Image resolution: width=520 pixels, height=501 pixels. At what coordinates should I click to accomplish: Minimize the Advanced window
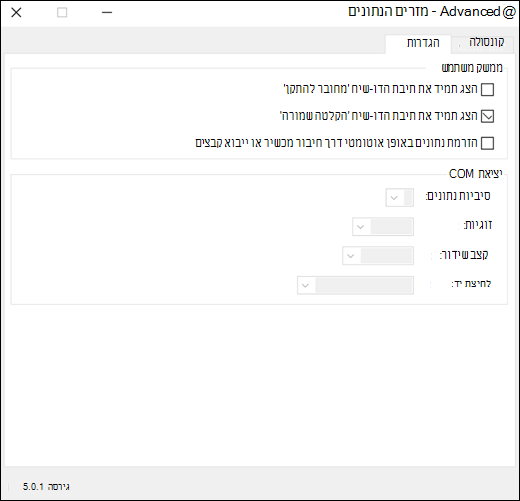[x=107, y=13]
